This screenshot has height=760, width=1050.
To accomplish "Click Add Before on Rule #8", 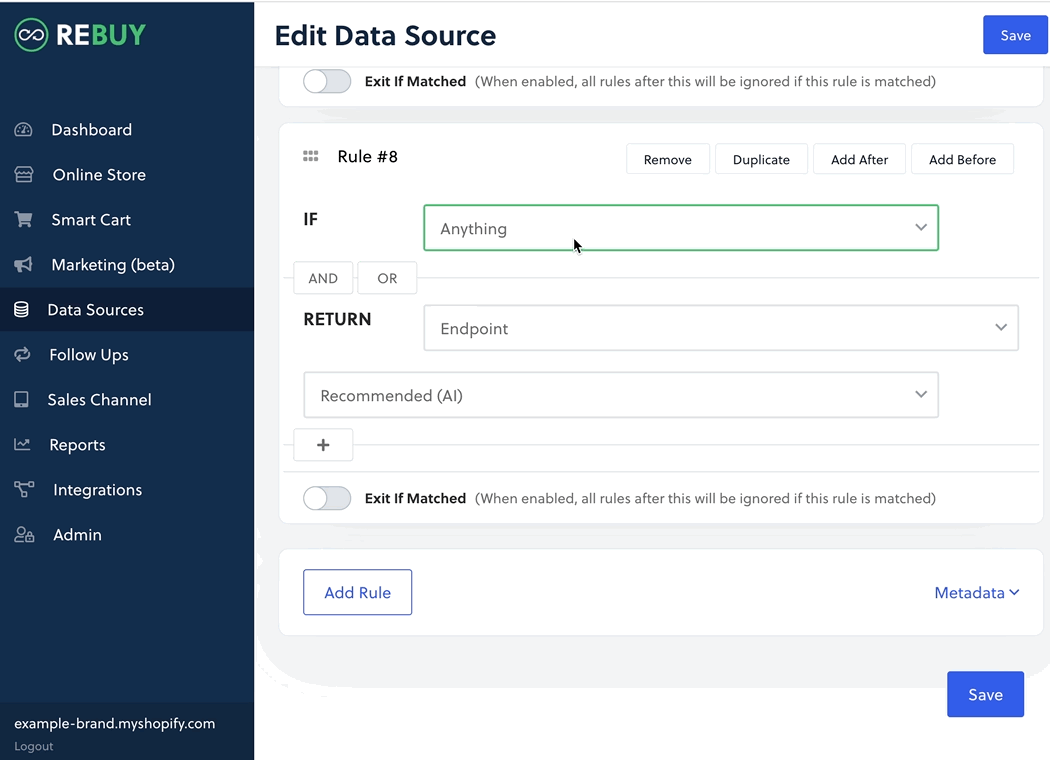I will 962,159.
